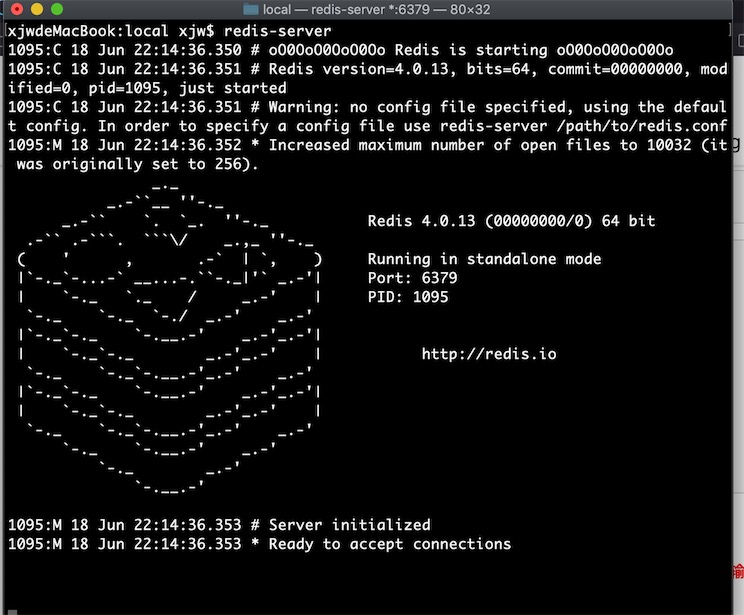Viewport: 744px width, 615px height.
Task: Click the 'Redis is starting' log text
Action: click(x=471, y=50)
